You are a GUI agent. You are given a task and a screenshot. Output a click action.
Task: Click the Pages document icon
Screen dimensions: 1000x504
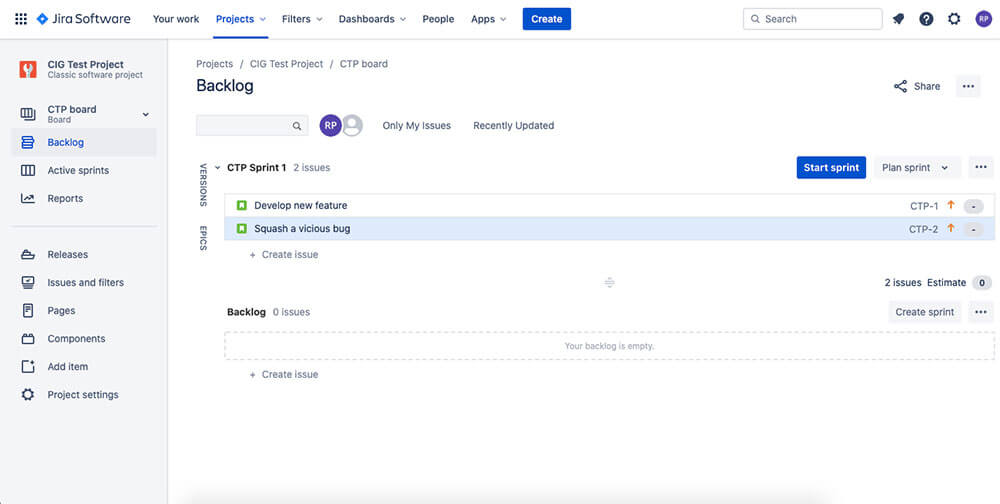pyautogui.click(x=27, y=311)
